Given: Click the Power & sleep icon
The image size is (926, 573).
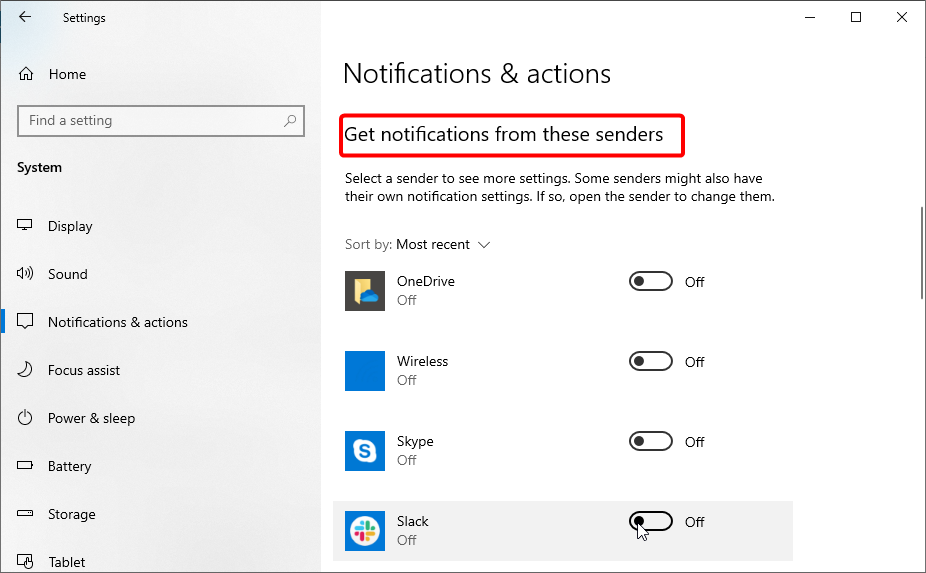Looking at the screenshot, I should 25,418.
